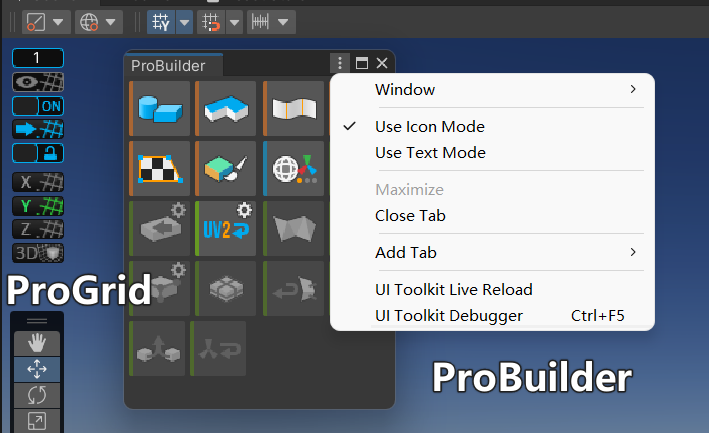Switch to the ProBuilder tab

tap(174, 66)
